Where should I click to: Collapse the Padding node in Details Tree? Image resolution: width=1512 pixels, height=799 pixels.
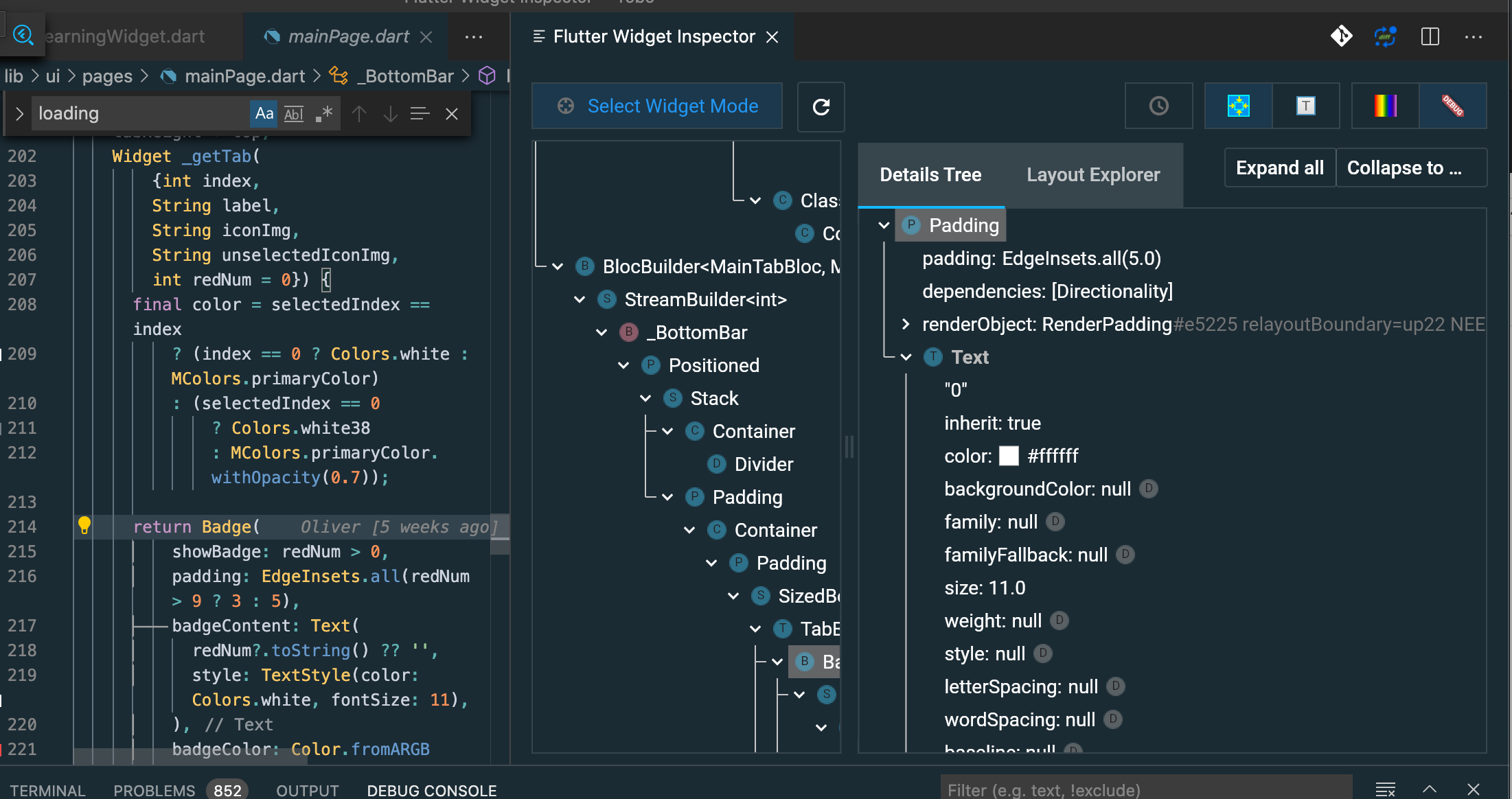[x=884, y=224]
